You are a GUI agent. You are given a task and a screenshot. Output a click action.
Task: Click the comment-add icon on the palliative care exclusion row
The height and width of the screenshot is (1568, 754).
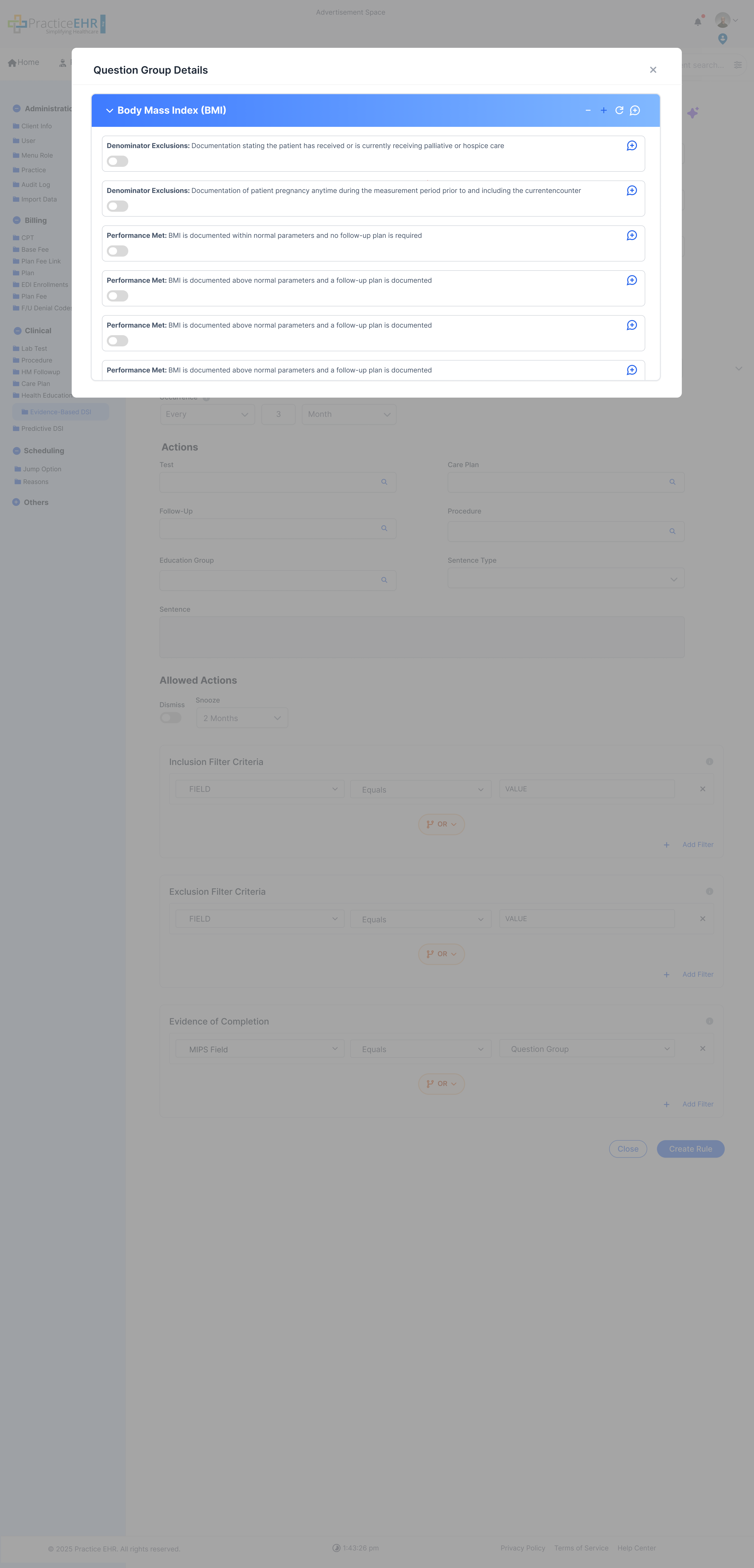click(631, 145)
